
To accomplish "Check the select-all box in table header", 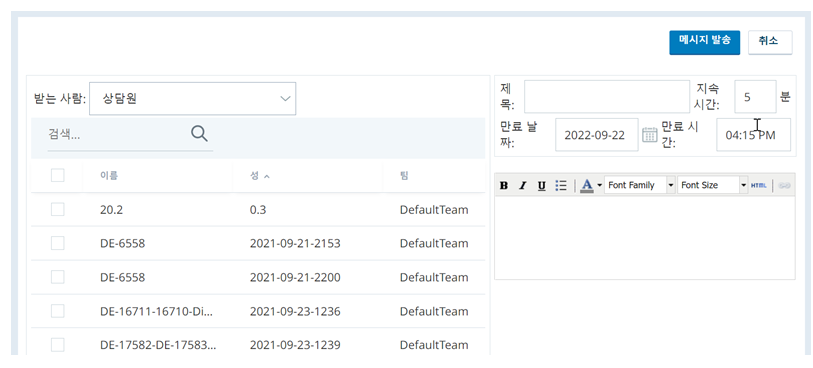I will (x=58, y=176).
